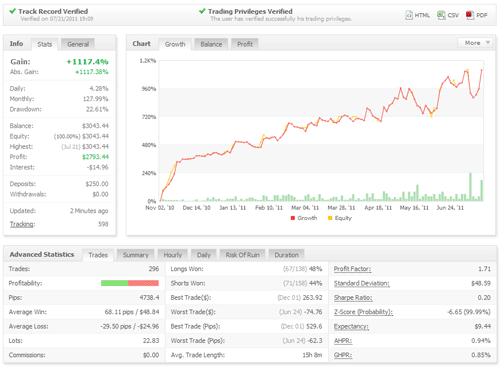Select the Balance chart tab
Image resolution: width=500 pixels, height=367 pixels.
tap(211, 44)
